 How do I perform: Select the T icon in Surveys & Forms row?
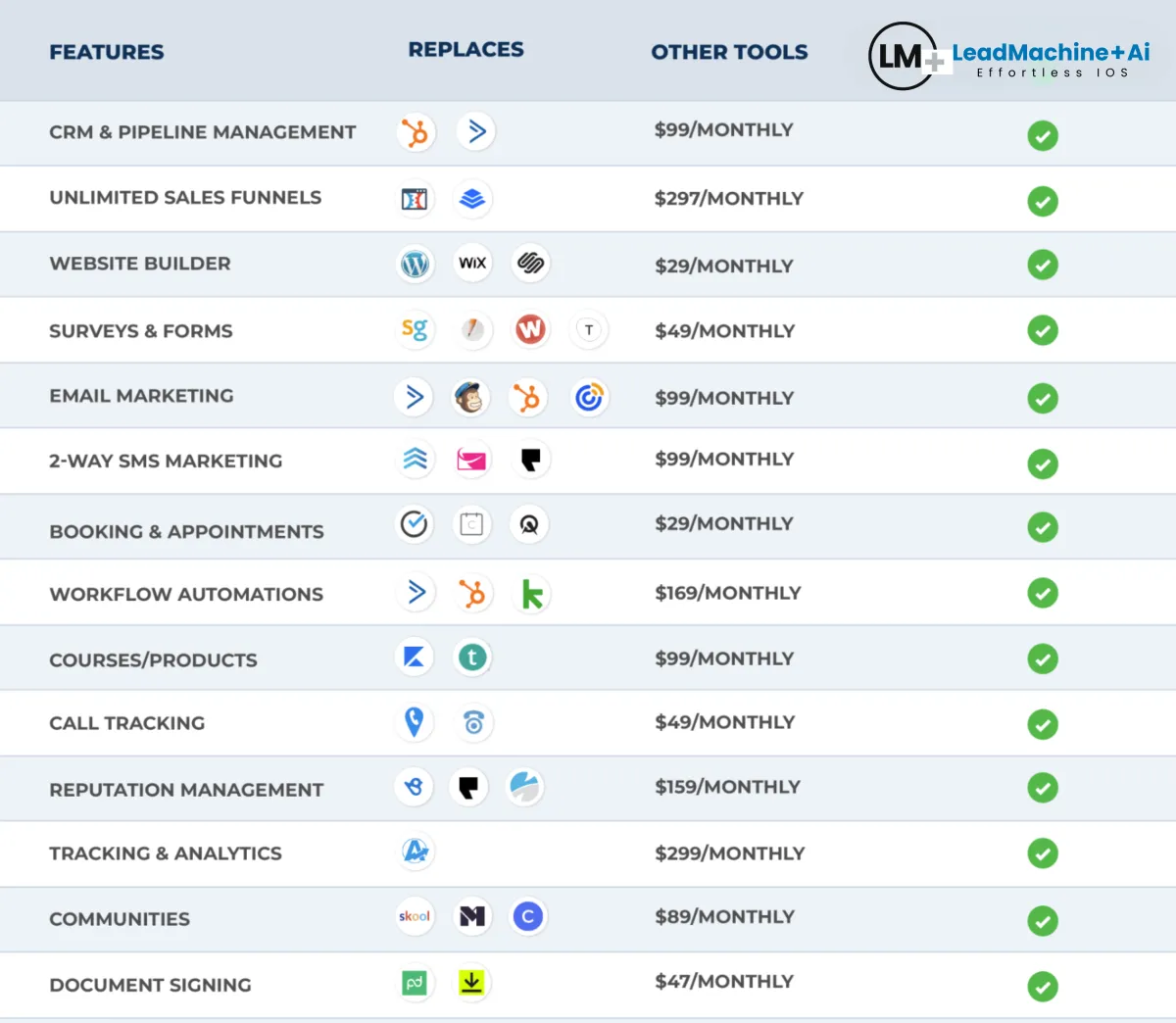tap(589, 330)
